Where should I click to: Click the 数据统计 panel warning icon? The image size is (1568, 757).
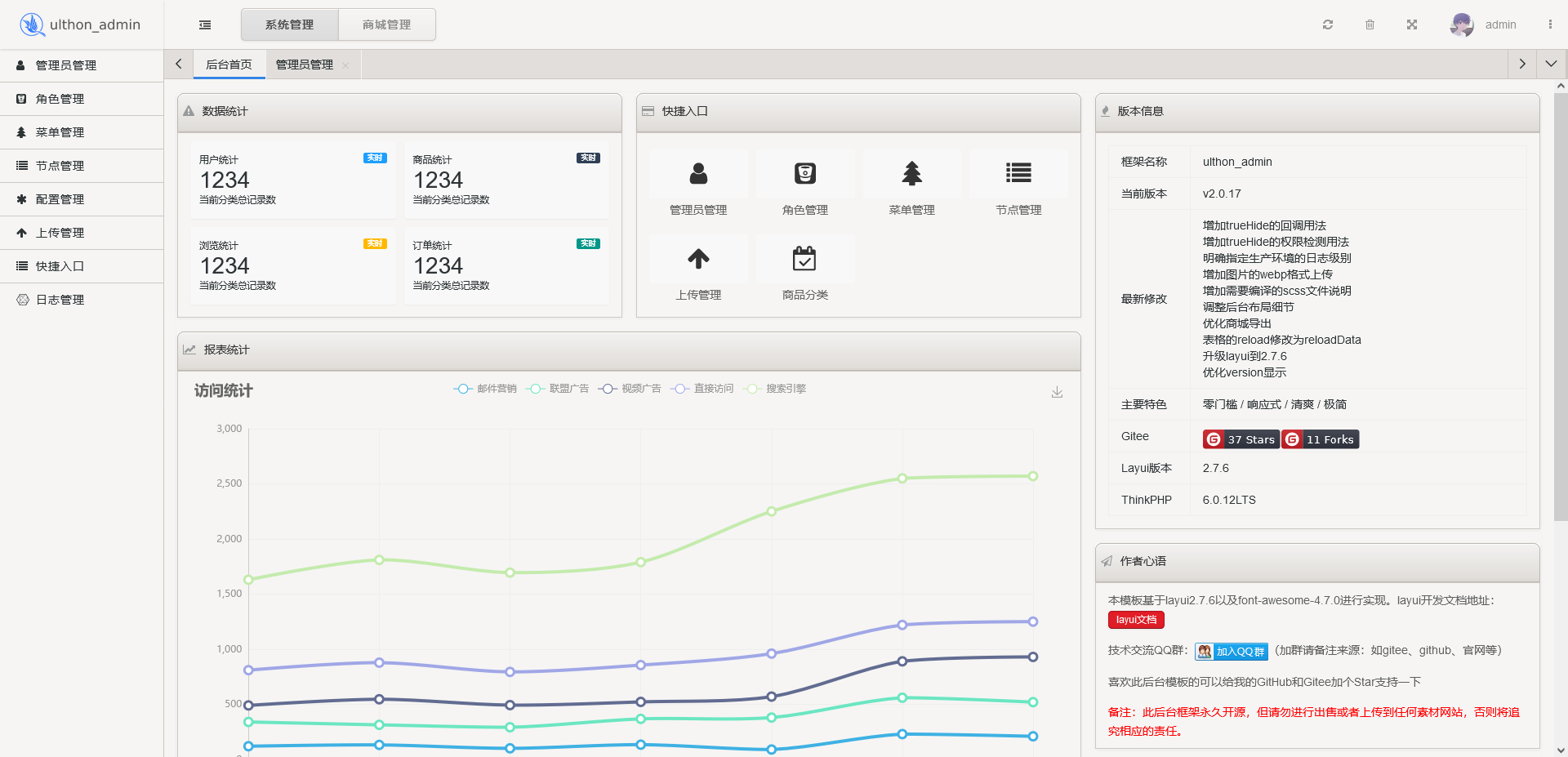point(189,111)
